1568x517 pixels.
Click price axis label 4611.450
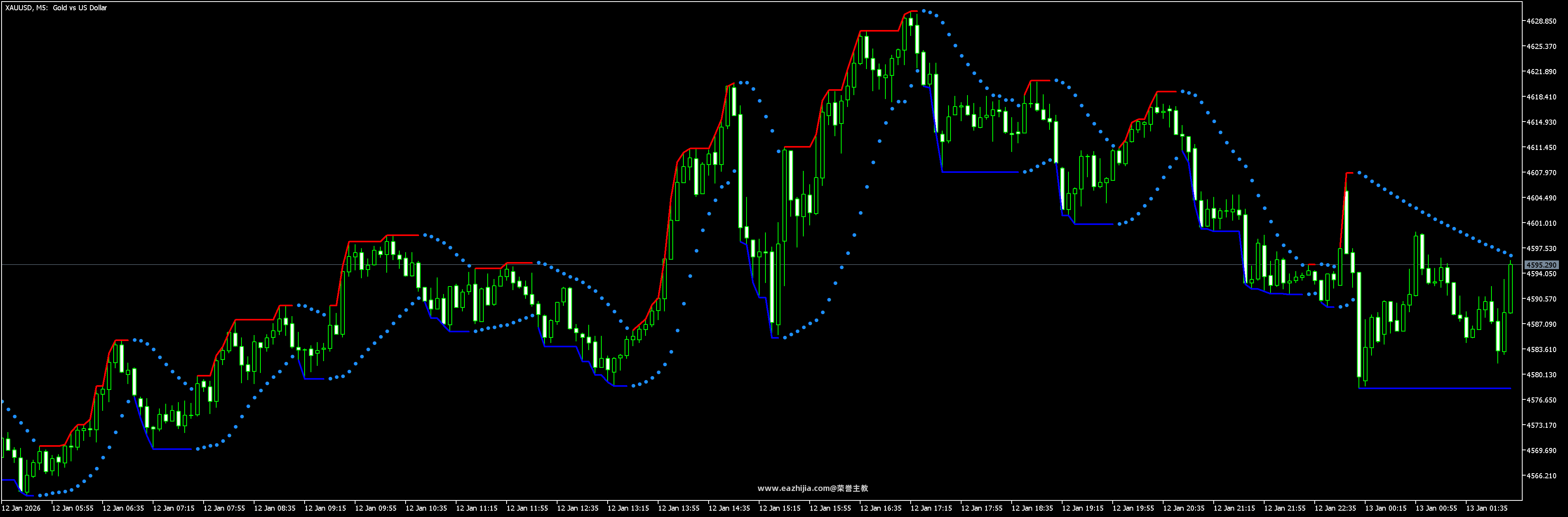tap(1541, 147)
